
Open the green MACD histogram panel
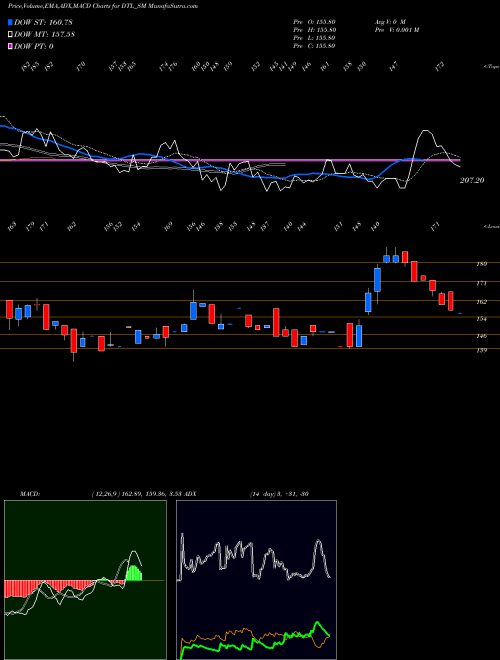85,580
